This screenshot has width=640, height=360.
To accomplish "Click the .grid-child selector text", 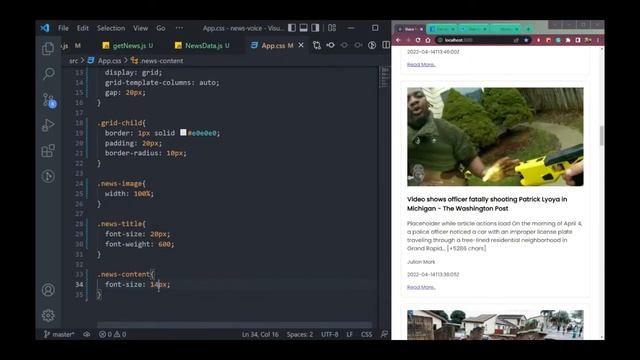I will (x=121, y=123).
